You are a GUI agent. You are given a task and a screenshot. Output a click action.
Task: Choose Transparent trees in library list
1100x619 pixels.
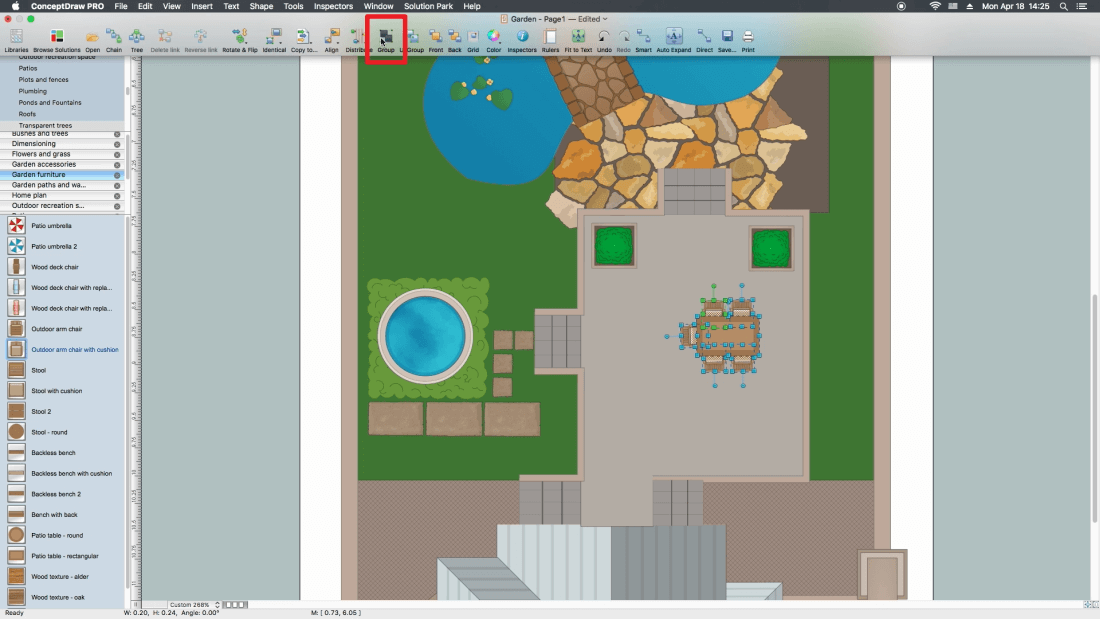[x=45, y=126]
